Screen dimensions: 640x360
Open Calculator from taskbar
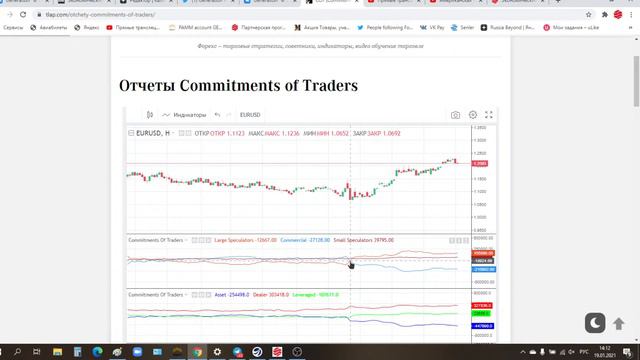[77, 352]
